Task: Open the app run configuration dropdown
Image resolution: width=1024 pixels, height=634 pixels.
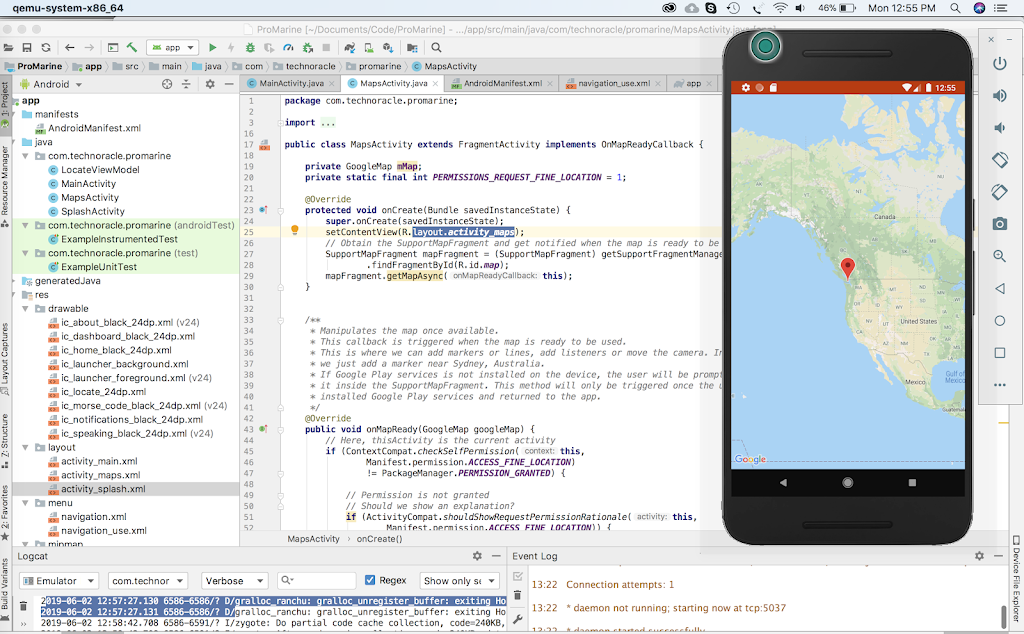Action: [x=172, y=47]
